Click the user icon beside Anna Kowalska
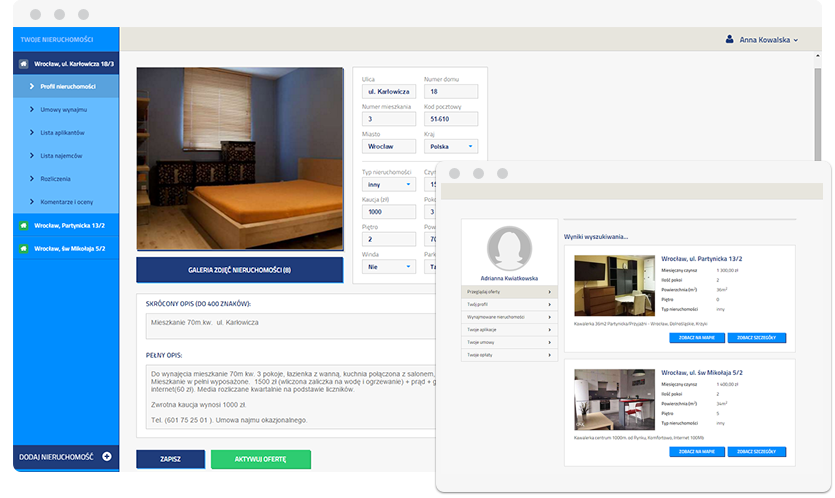This screenshot has height=498, width=835. click(x=730, y=39)
